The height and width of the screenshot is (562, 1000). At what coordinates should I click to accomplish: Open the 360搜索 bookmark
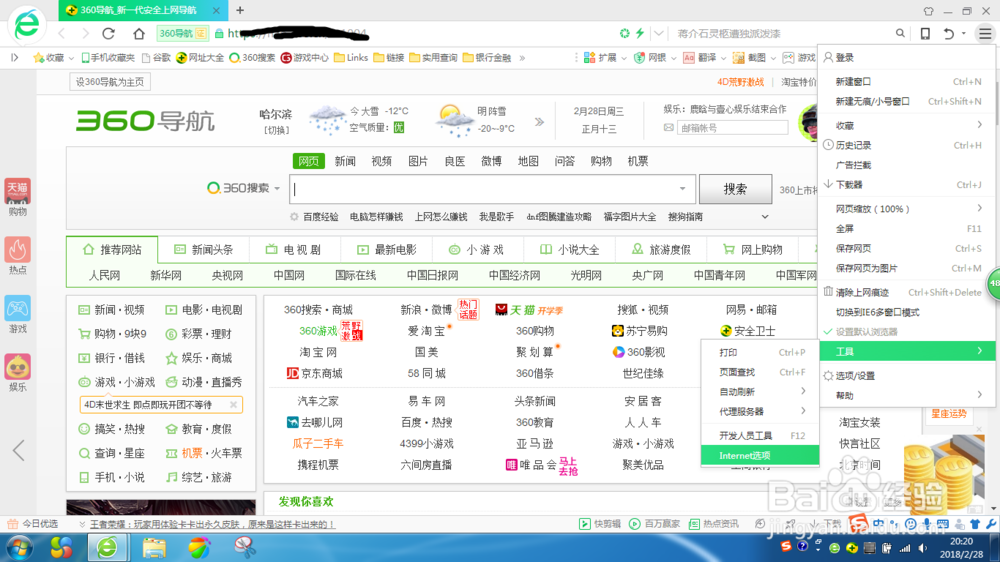[x=252, y=57]
